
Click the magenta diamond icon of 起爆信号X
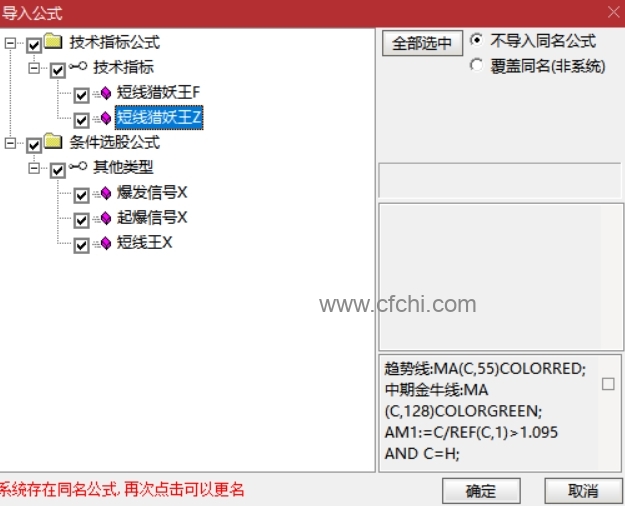coord(106,218)
